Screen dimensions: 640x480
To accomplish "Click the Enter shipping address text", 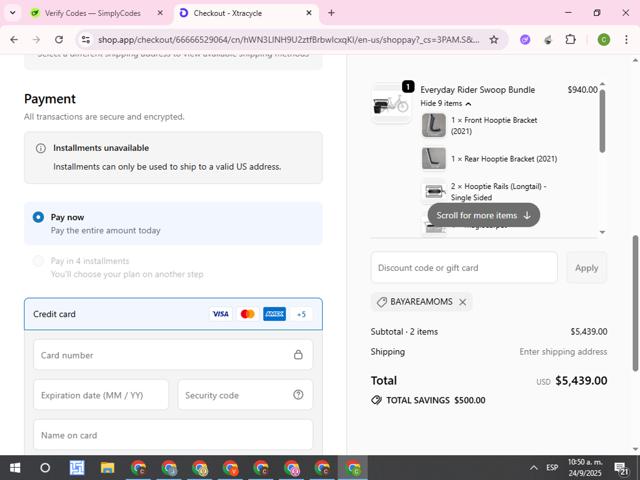I will [563, 351].
